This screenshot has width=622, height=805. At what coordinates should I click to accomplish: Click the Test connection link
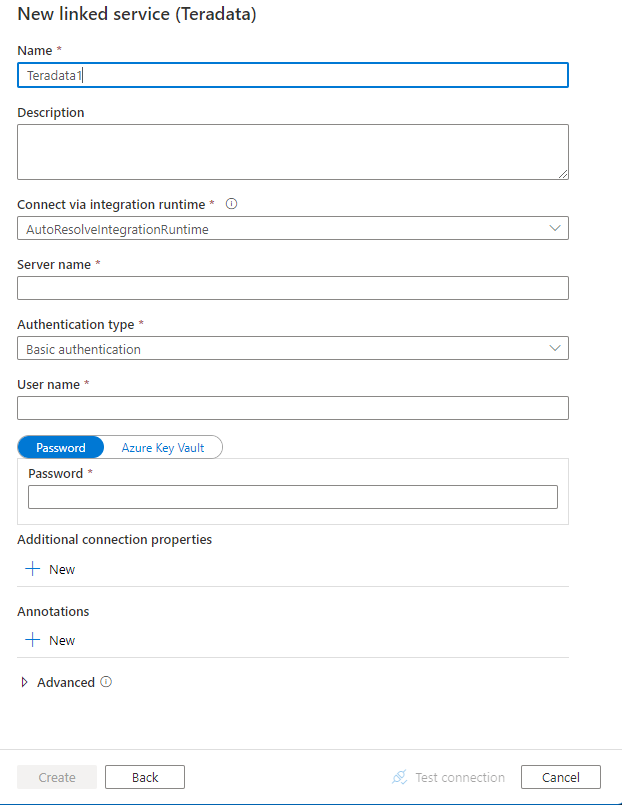[460, 777]
